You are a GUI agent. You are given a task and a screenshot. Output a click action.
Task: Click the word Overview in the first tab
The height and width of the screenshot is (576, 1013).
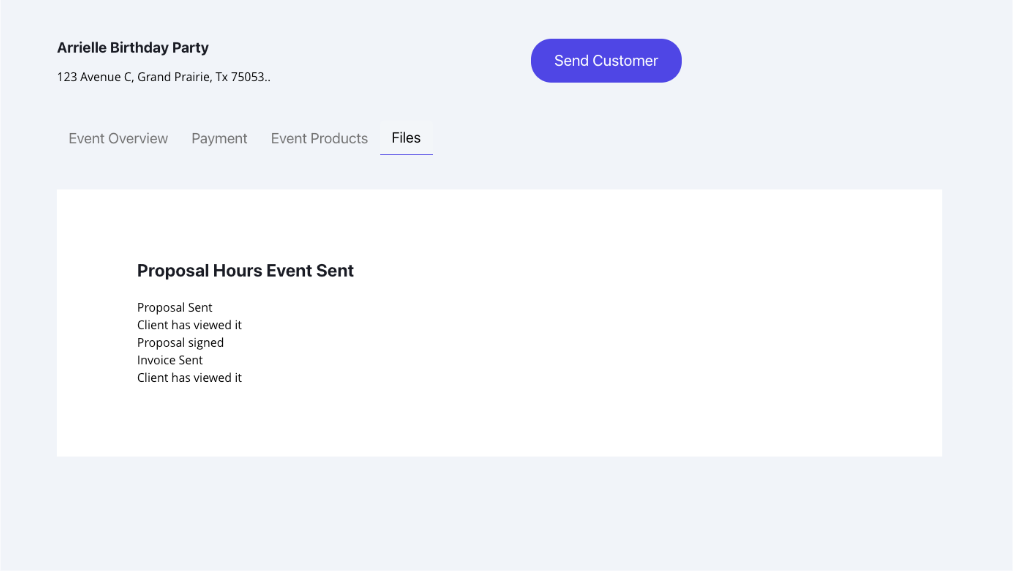pos(138,139)
